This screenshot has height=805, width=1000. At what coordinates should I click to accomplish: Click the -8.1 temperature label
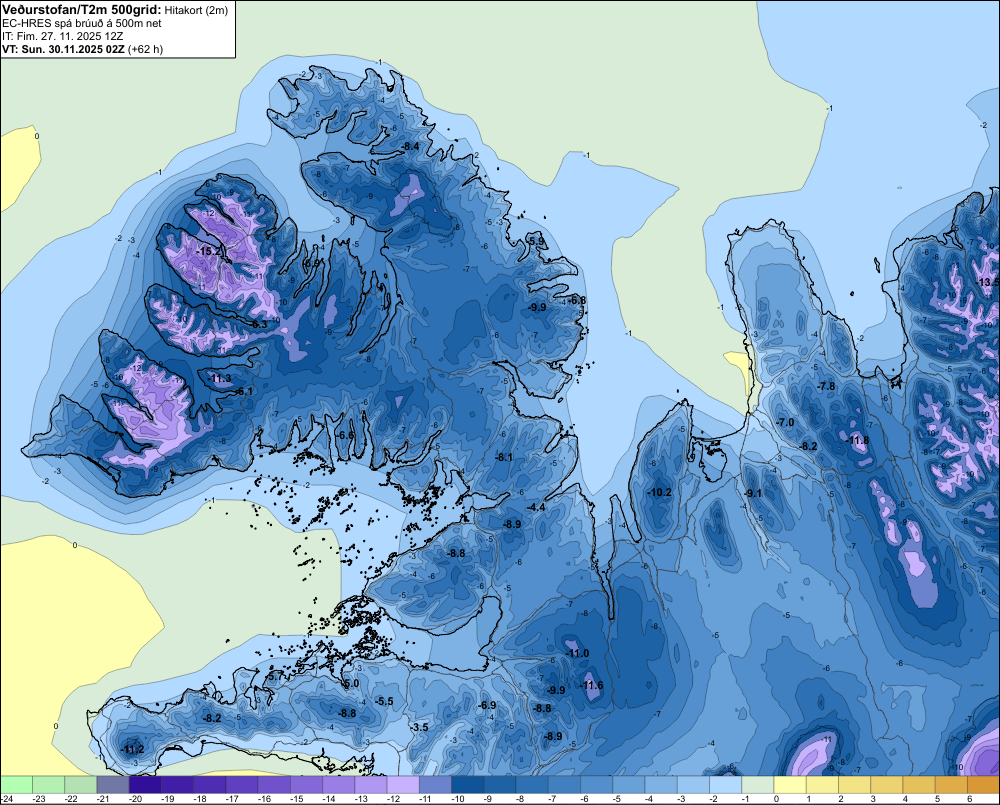click(x=504, y=457)
